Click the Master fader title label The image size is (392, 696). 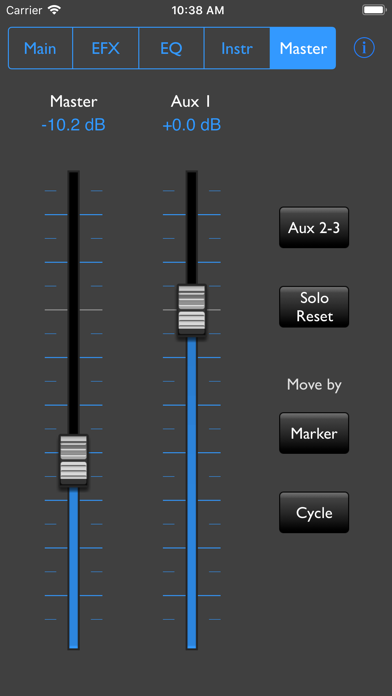click(x=73, y=101)
